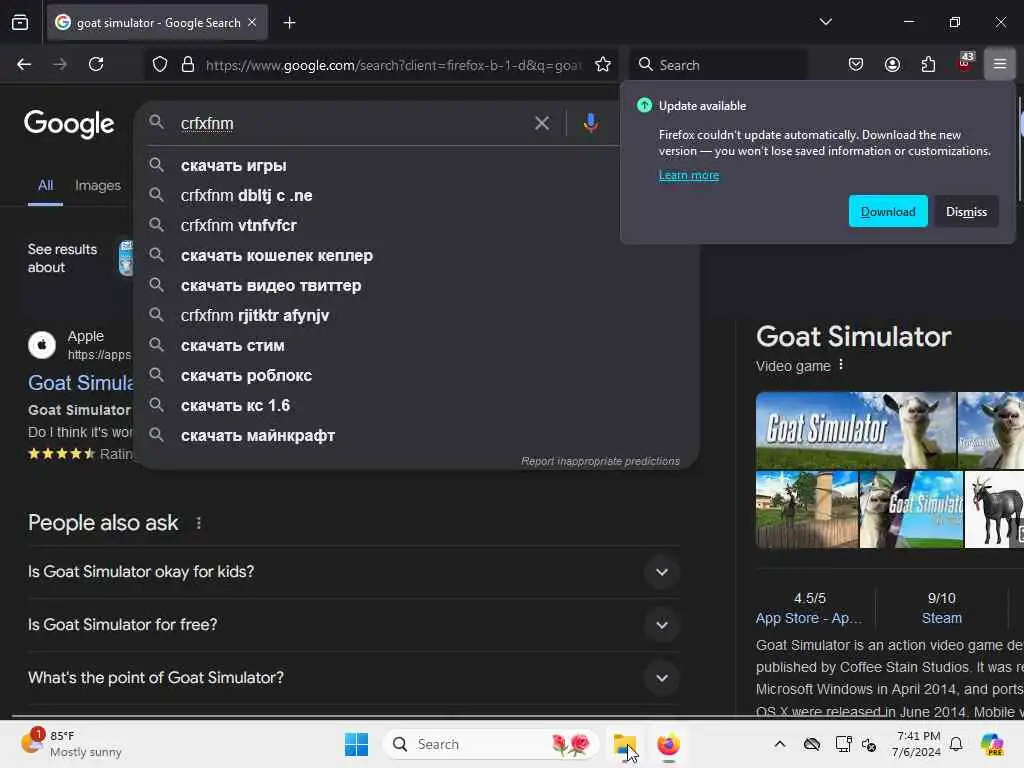Open the black goat thumbnail
The image size is (1024, 768).
pyautogui.click(x=994, y=509)
